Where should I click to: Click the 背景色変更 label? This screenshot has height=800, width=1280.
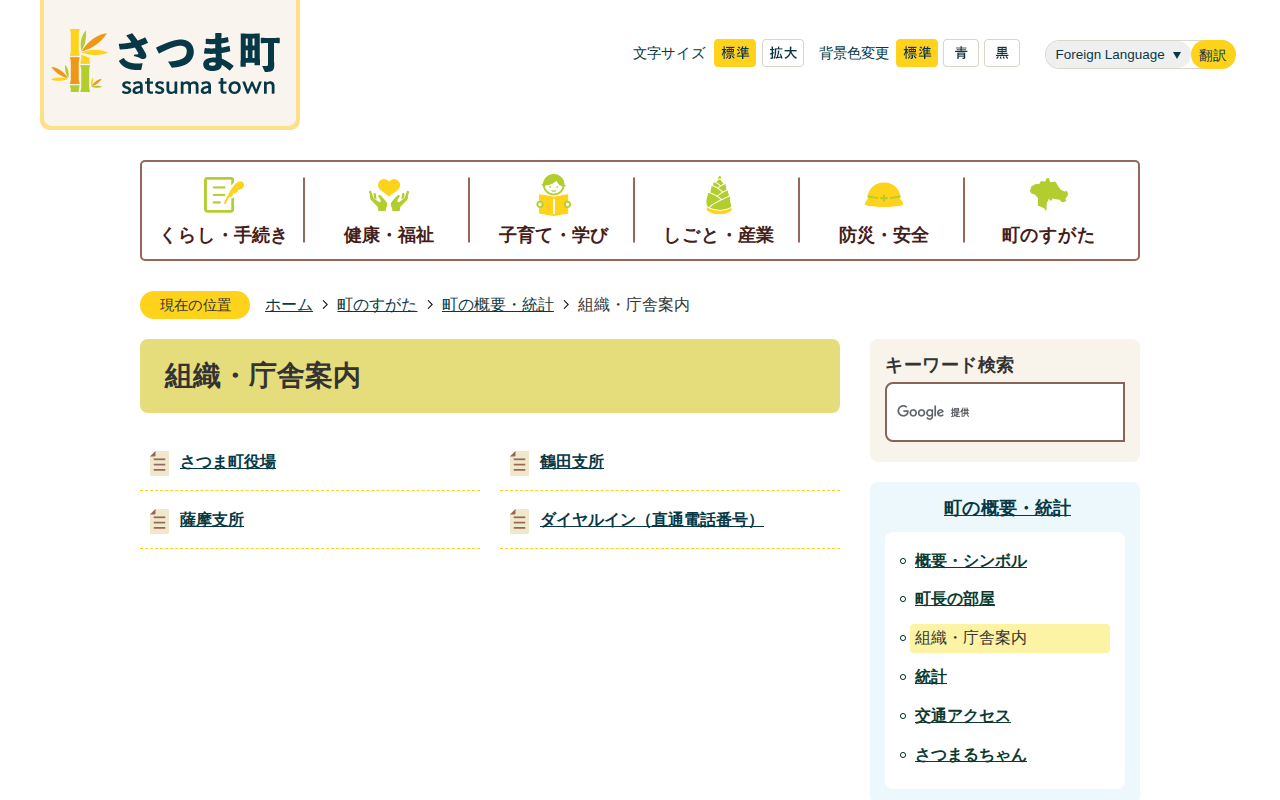(854, 53)
